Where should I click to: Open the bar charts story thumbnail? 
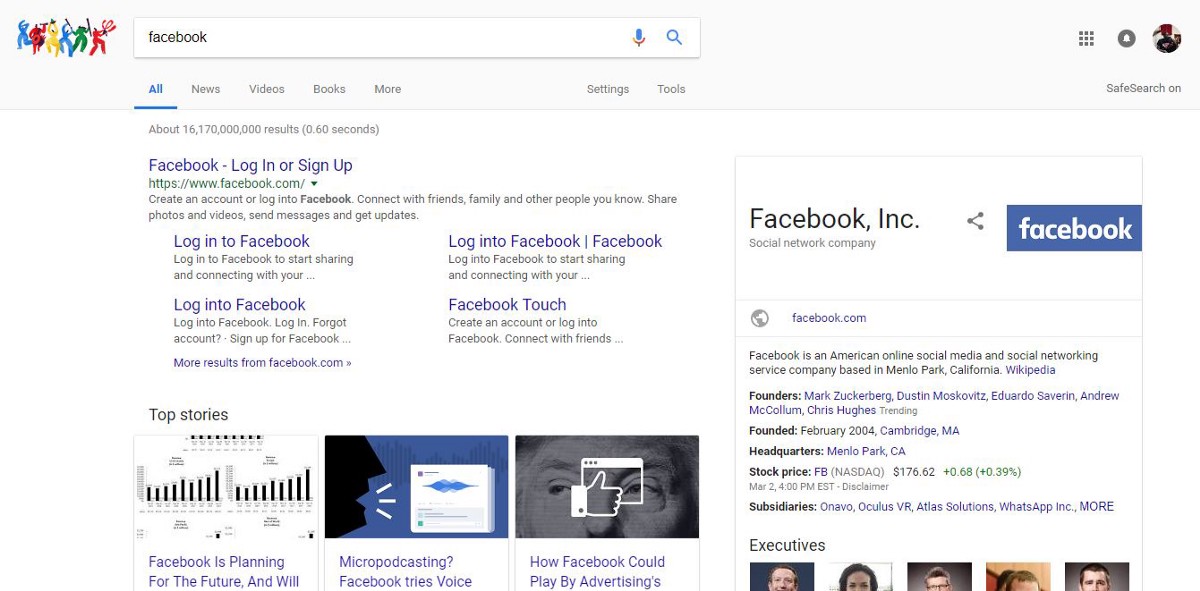(226, 488)
